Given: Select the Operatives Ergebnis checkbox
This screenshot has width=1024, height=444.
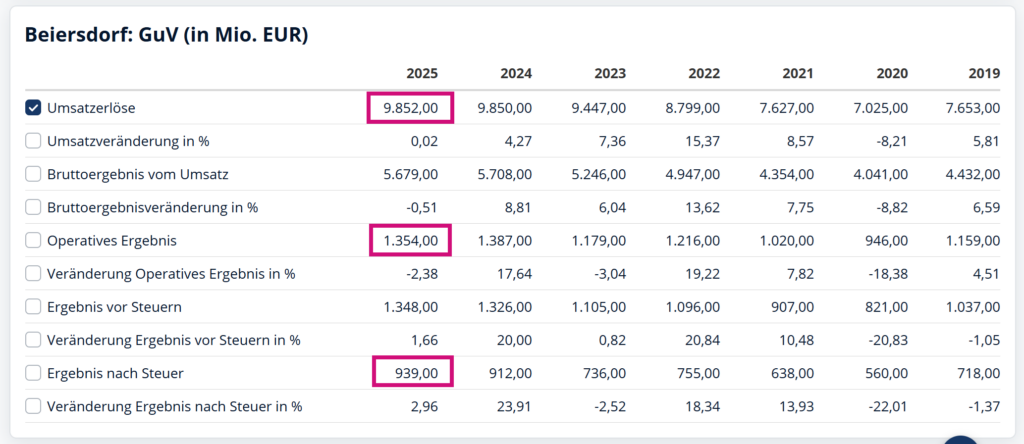Looking at the screenshot, I should [x=33, y=240].
